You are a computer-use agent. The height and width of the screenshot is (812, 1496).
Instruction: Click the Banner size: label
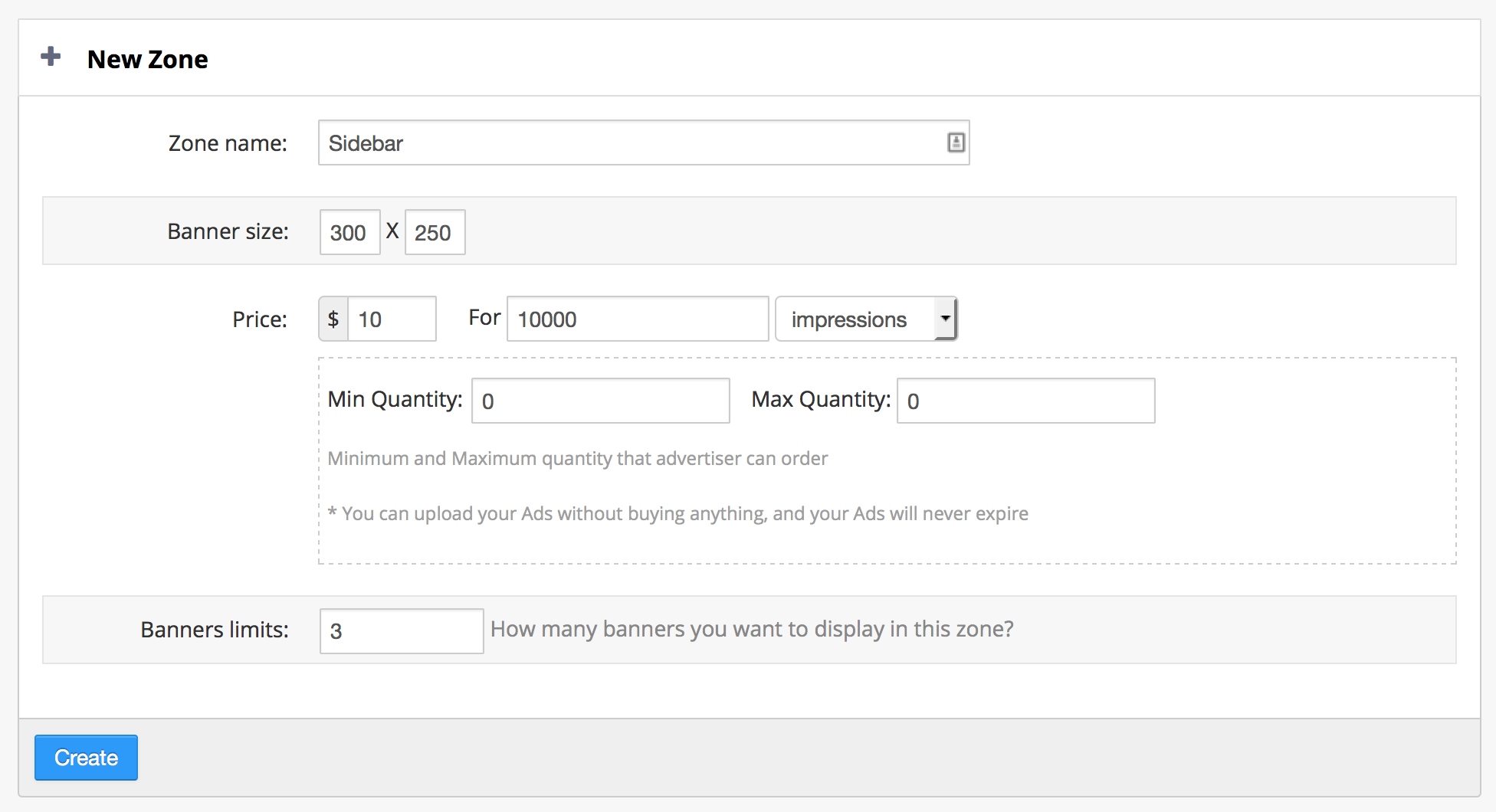pos(228,231)
